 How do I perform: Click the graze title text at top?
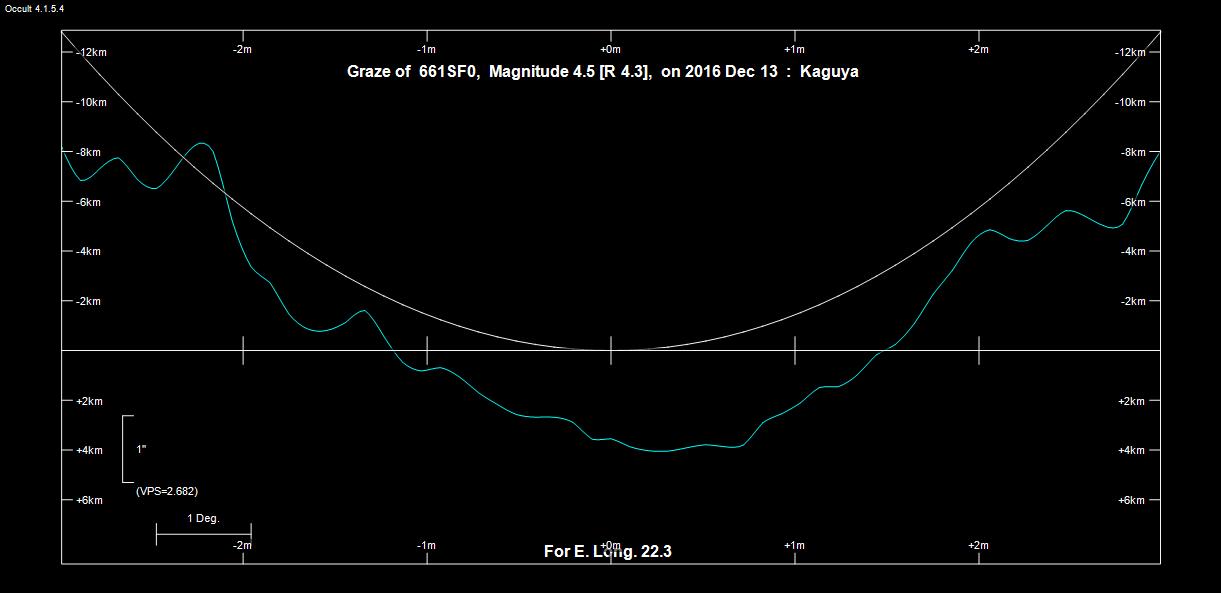602,72
